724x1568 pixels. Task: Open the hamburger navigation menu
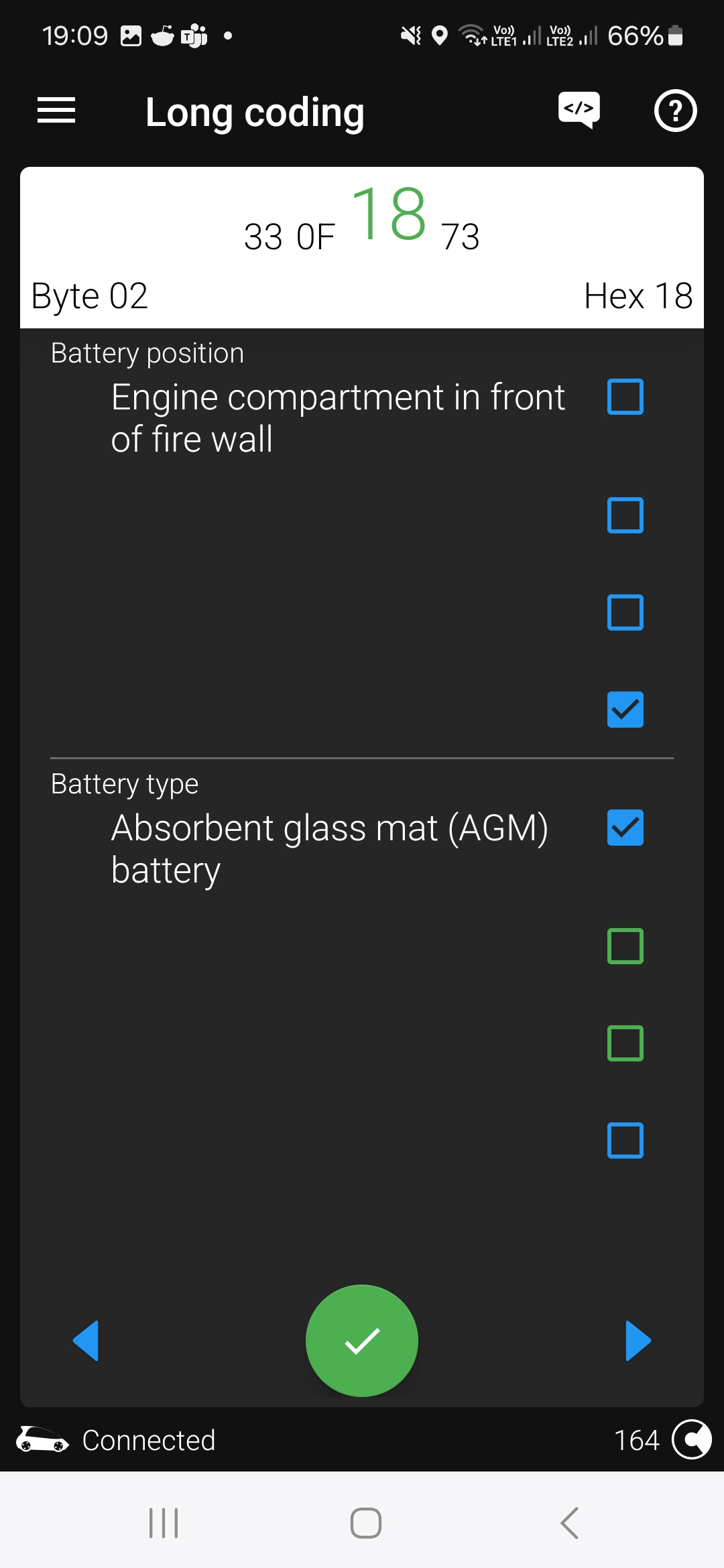[56, 111]
